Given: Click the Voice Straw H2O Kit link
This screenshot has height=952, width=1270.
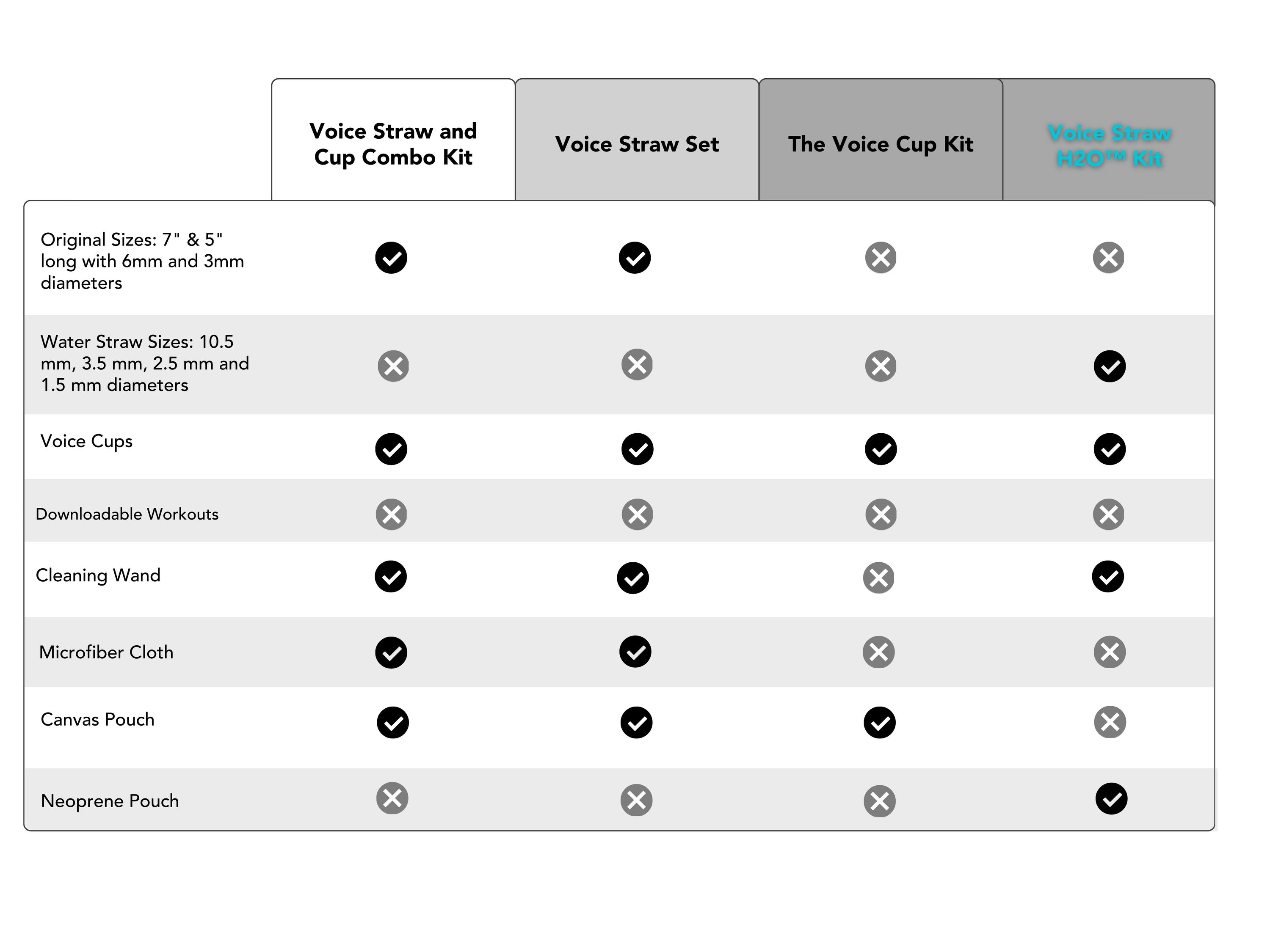Looking at the screenshot, I should (1109, 146).
